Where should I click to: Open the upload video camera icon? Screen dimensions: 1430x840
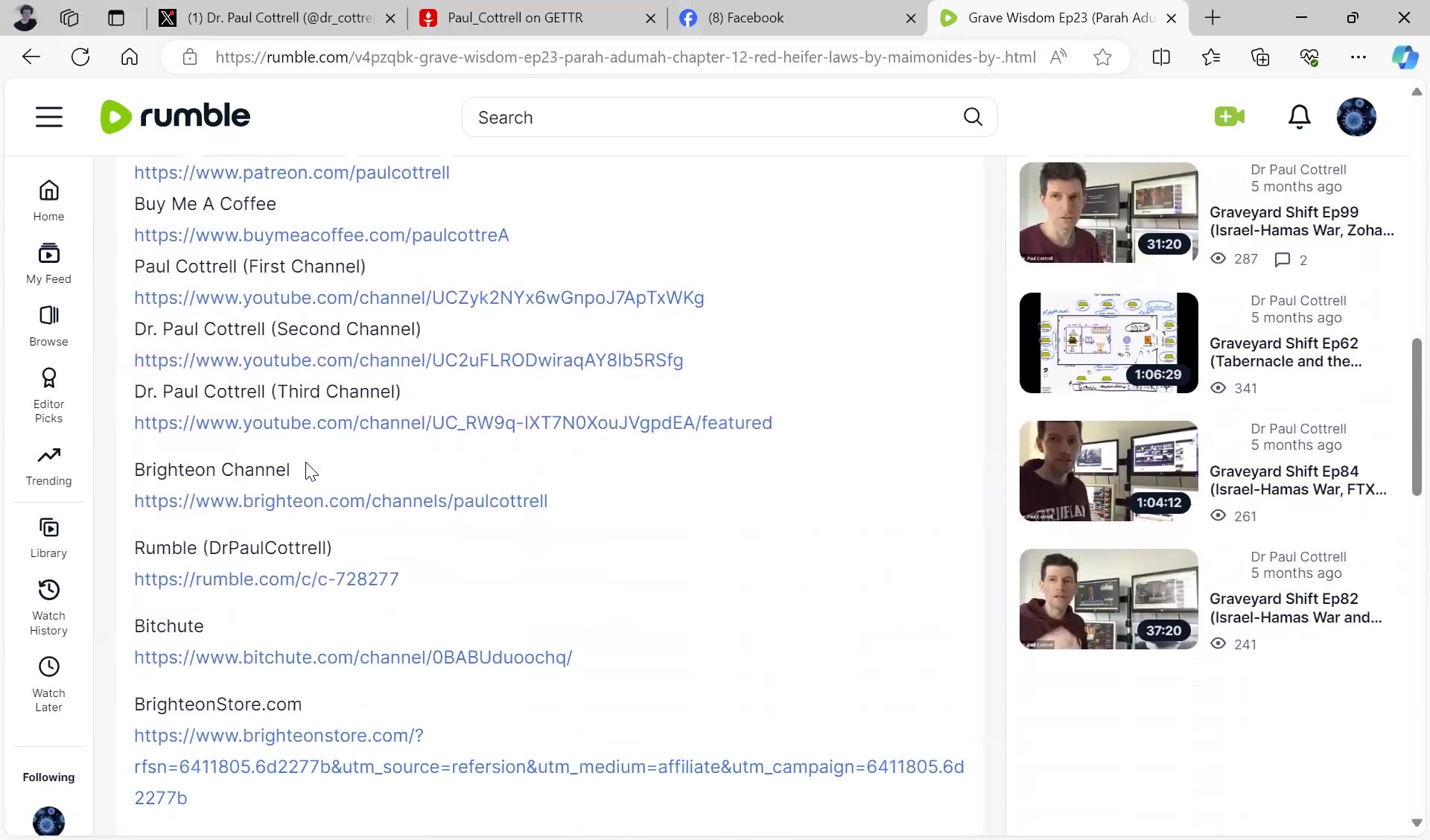click(1229, 117)
